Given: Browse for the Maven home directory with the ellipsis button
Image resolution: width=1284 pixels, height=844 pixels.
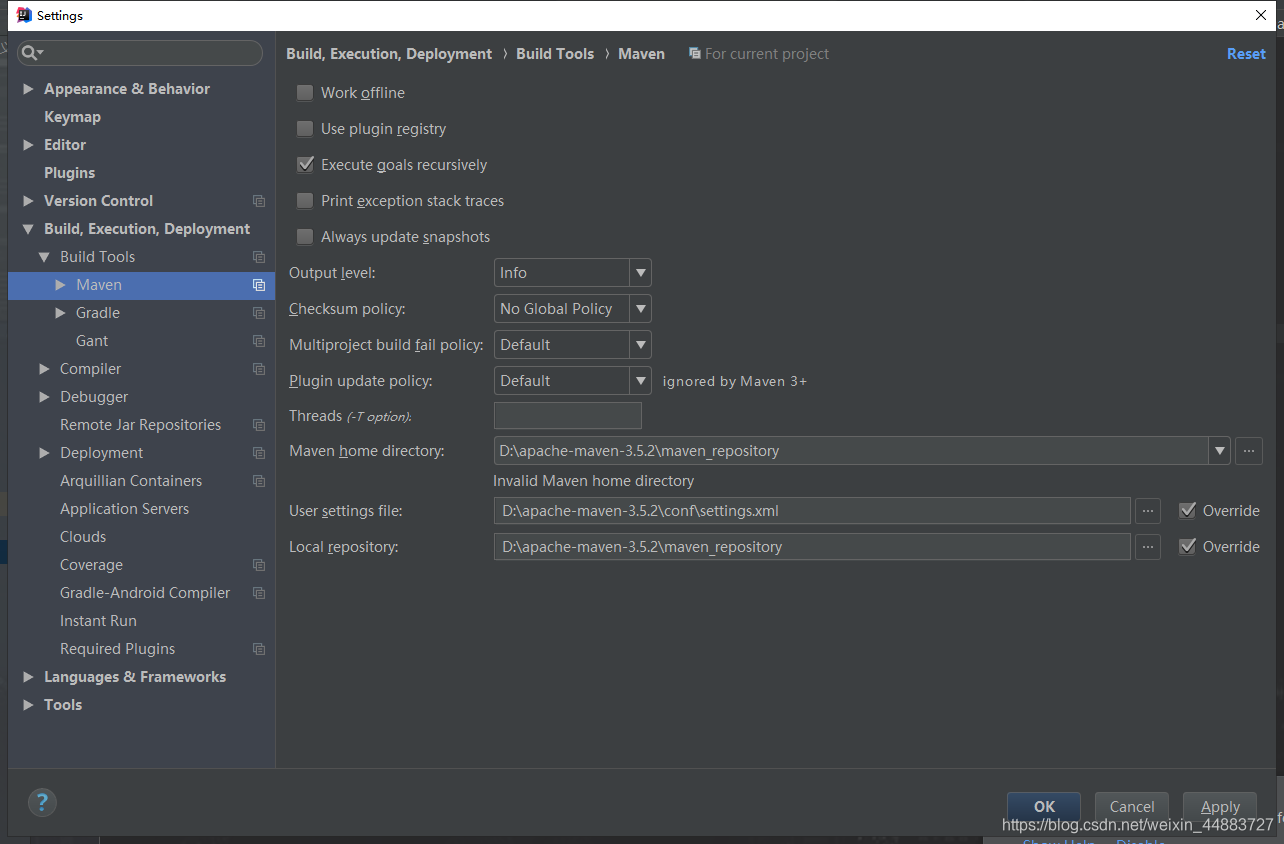Looking at the screenshot, I should [x=1249, y=451].
